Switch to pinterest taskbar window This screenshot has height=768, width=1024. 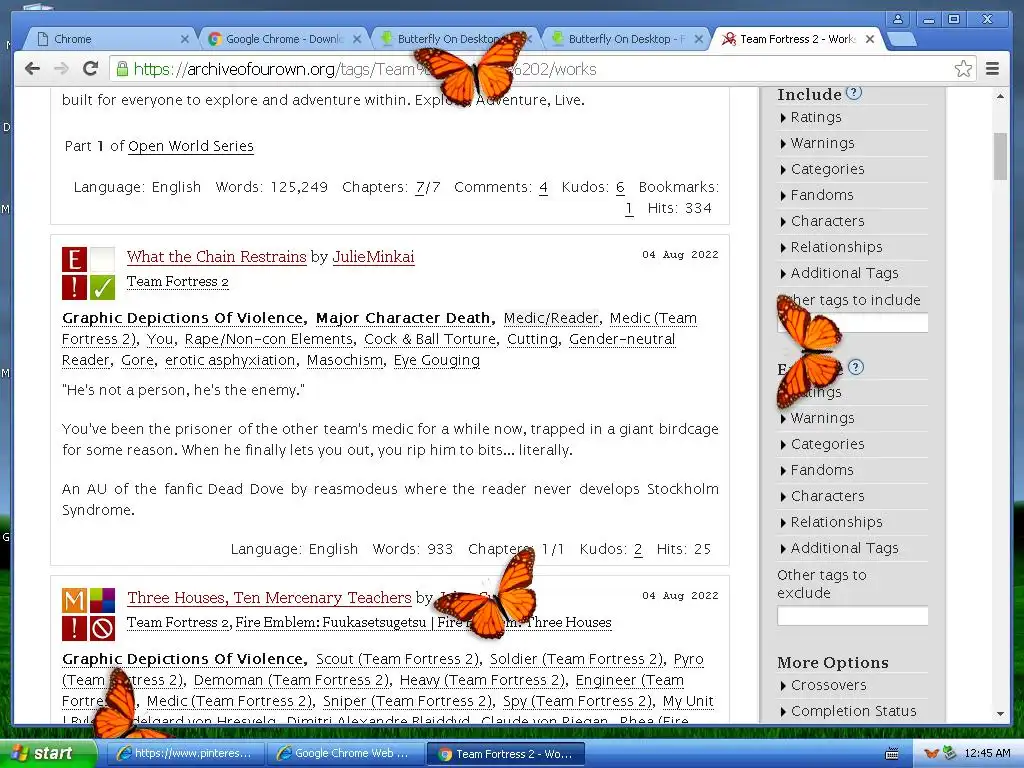tap(185, 753)
